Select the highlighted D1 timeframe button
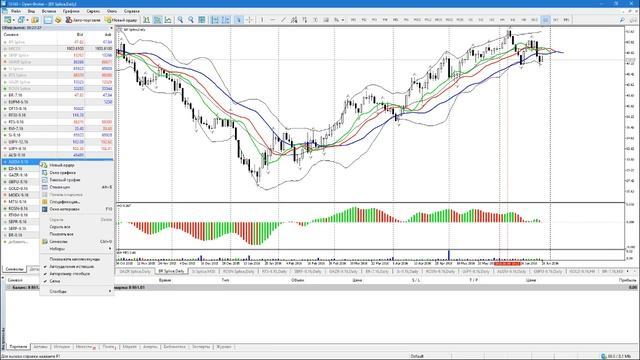 (545, 20)
